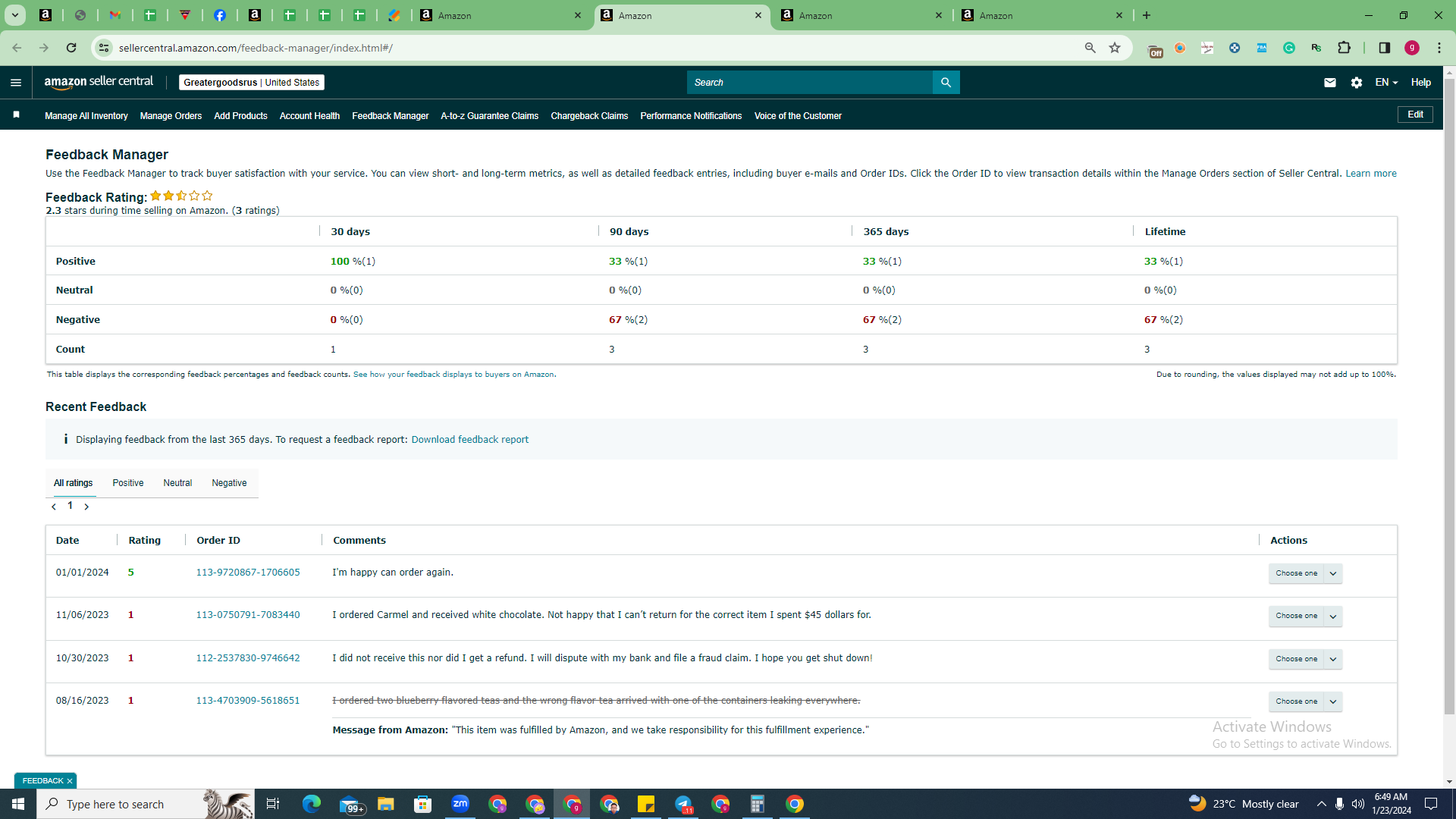
Task: Open Telegram from the taskbar
Action: [x=683, y=804]
